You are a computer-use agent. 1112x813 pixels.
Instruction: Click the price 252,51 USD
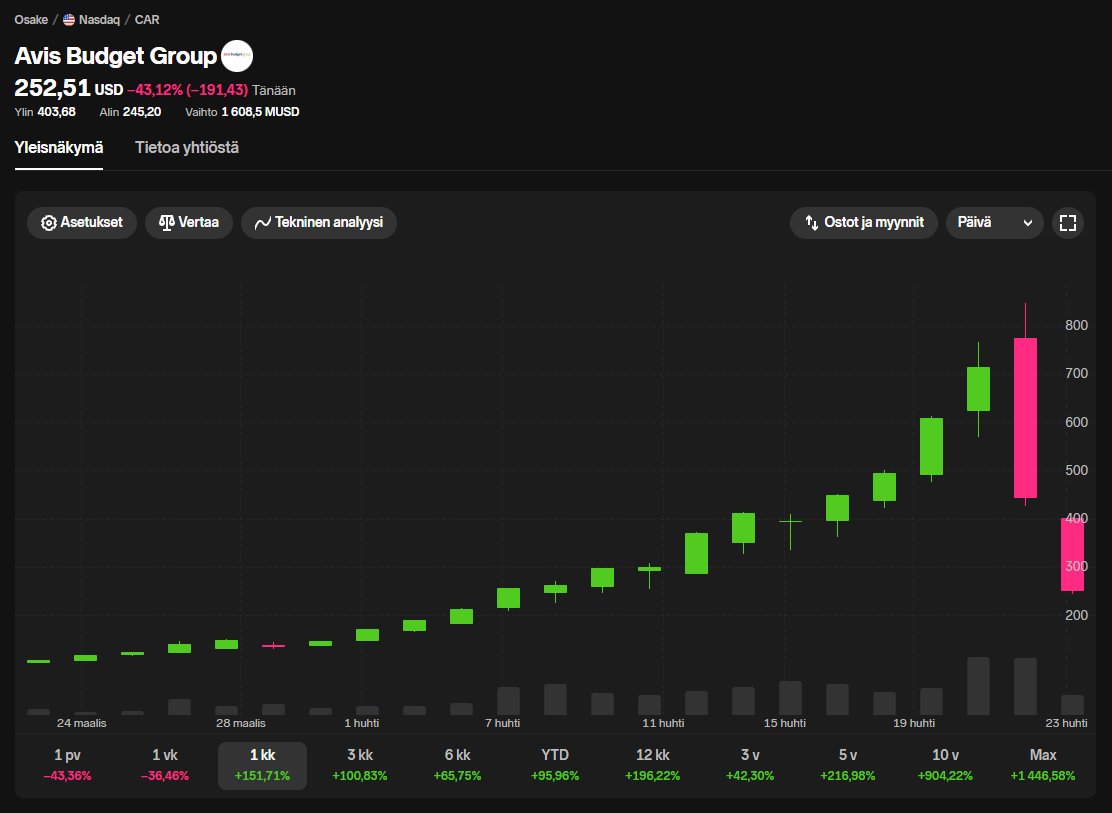(69, 88)
